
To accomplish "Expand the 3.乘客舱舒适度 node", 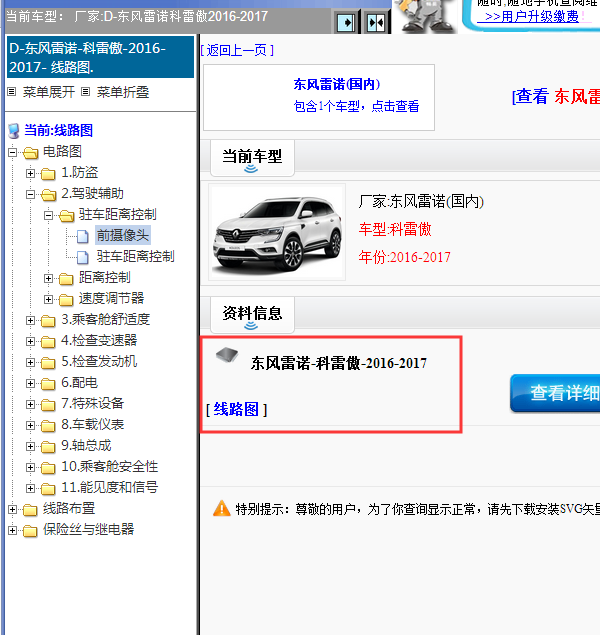I will click(x=30, y=321).
